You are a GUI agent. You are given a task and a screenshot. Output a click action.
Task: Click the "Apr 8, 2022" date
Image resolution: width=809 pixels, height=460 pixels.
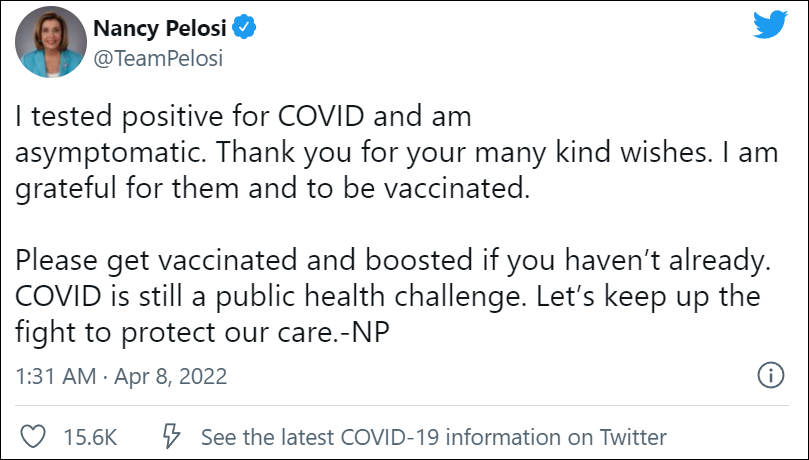point(170,377)
